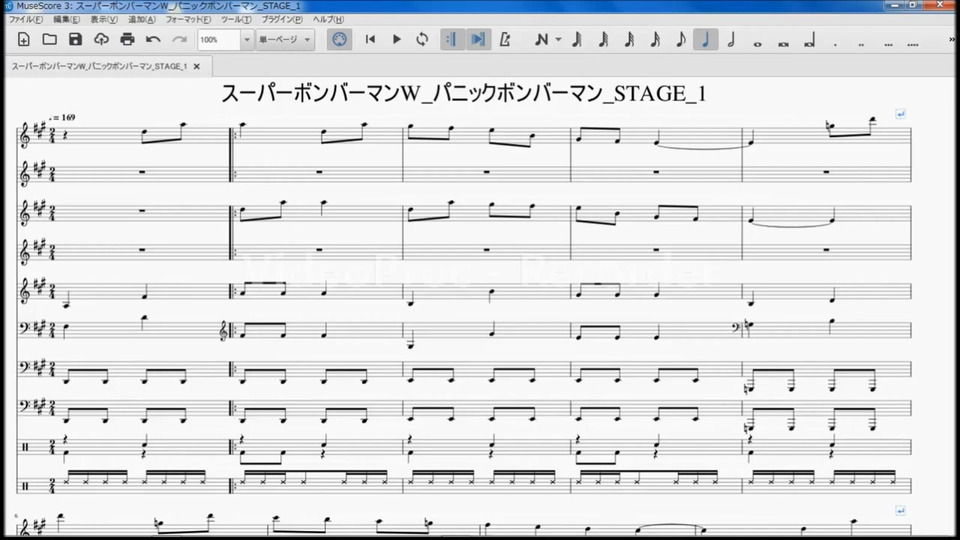Click the system break icon on the second system

(x=900, y=511)
